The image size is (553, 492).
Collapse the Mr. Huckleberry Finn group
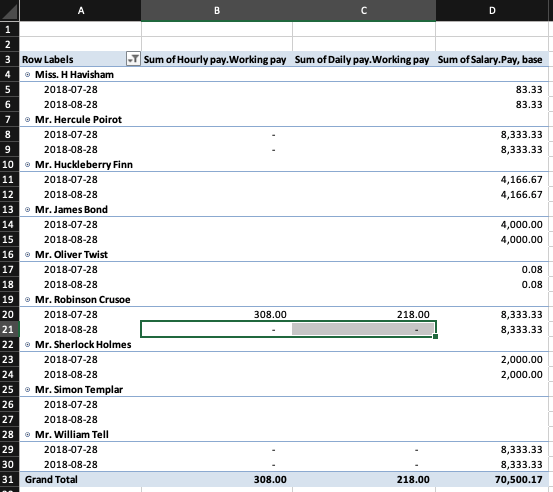coord(28,164)
